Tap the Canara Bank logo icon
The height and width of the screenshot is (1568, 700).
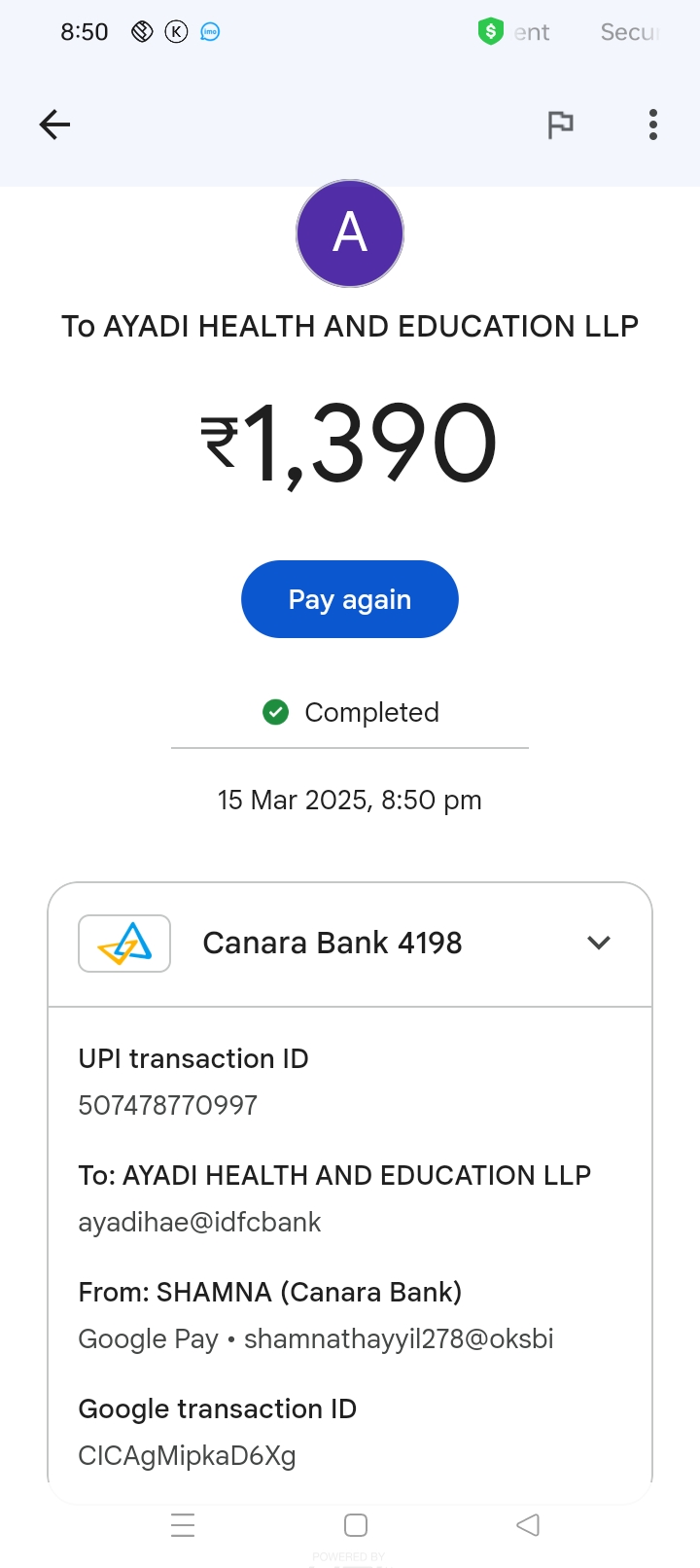pyautogui.click(x=124, y=943)
